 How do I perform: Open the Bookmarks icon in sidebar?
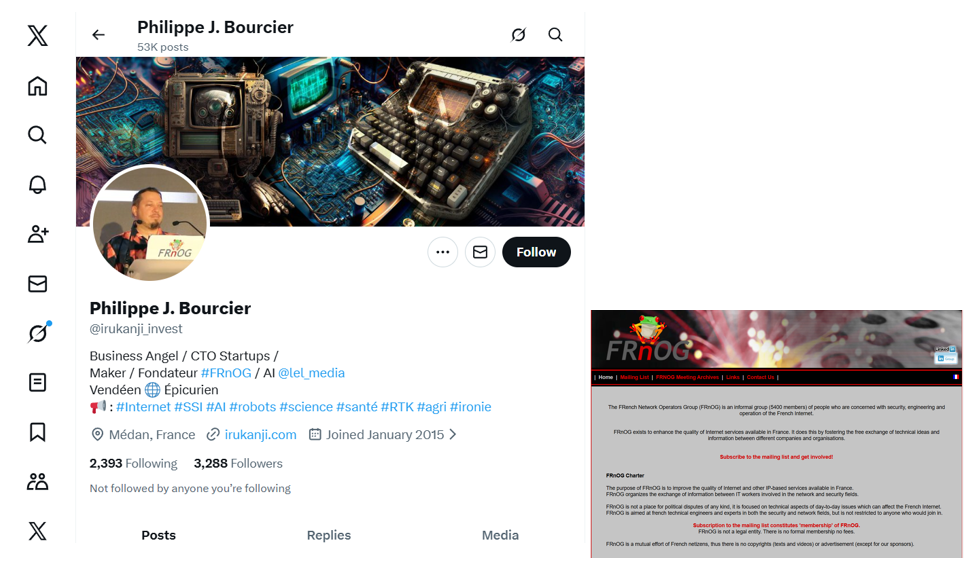(37, 432)
